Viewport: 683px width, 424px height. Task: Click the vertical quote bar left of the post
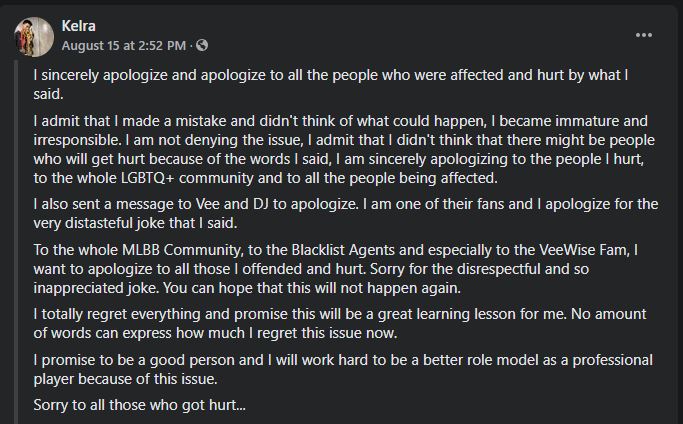coord(17,242)
